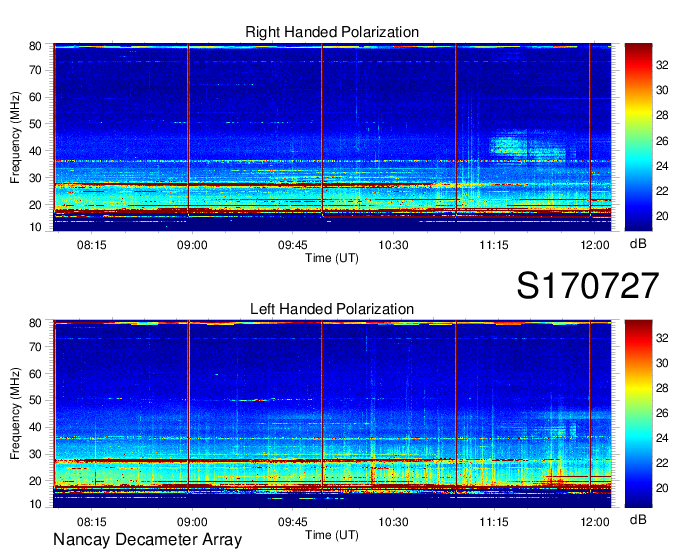Image resolution: width=680 pixels, height=552 pixels.
Task: Click the 09:00 tick label on lower plot
Action: coord(192,522)
